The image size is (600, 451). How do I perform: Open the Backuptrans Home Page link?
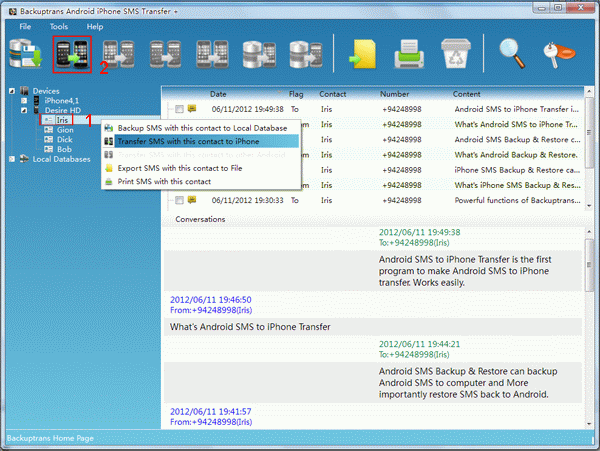pos(50,438)
